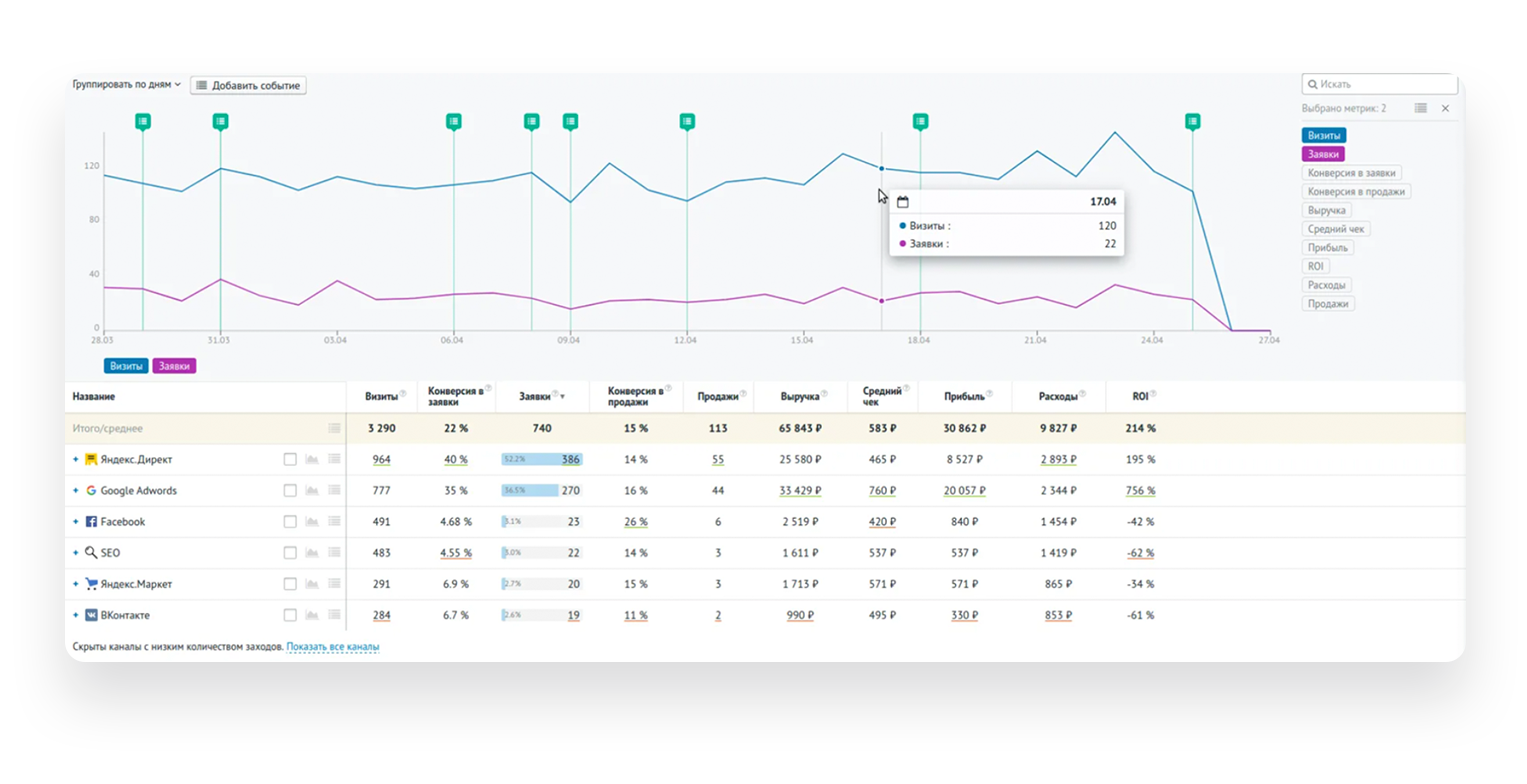Click the Добавить событие button
This screenshot has height=784, width=1527.
pos(248,85)
